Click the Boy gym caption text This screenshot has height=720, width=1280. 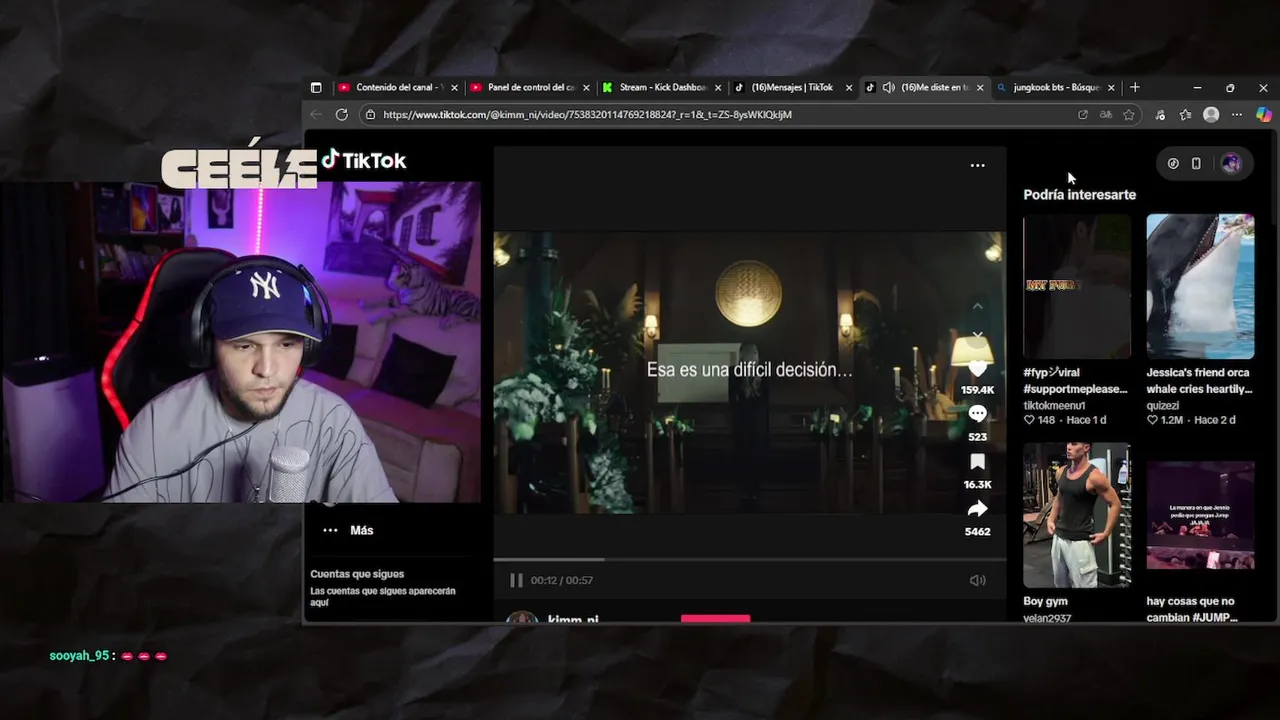[1045, 601]
